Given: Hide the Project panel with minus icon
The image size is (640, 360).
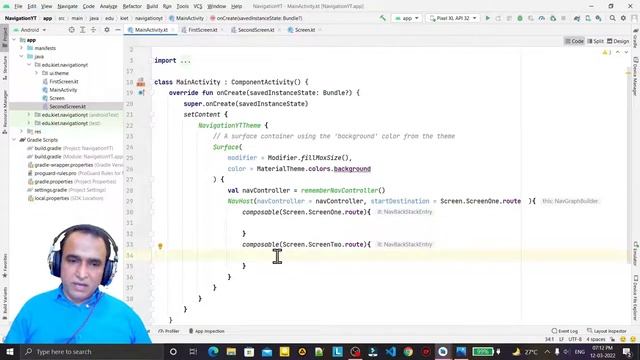Looking at the screenshot, I should click(118, 30).
